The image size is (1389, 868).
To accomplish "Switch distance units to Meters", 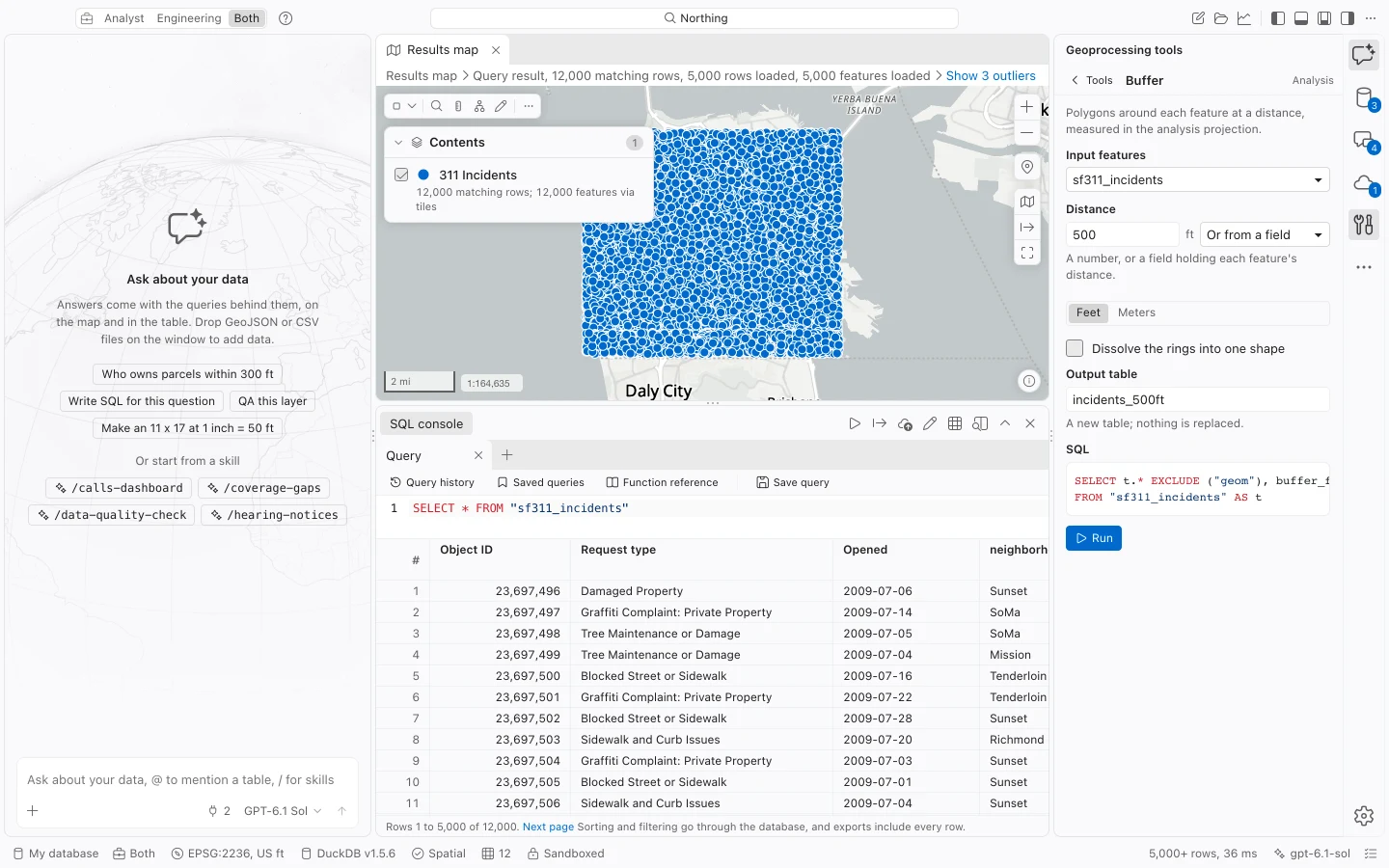I will pos(1136,312).
